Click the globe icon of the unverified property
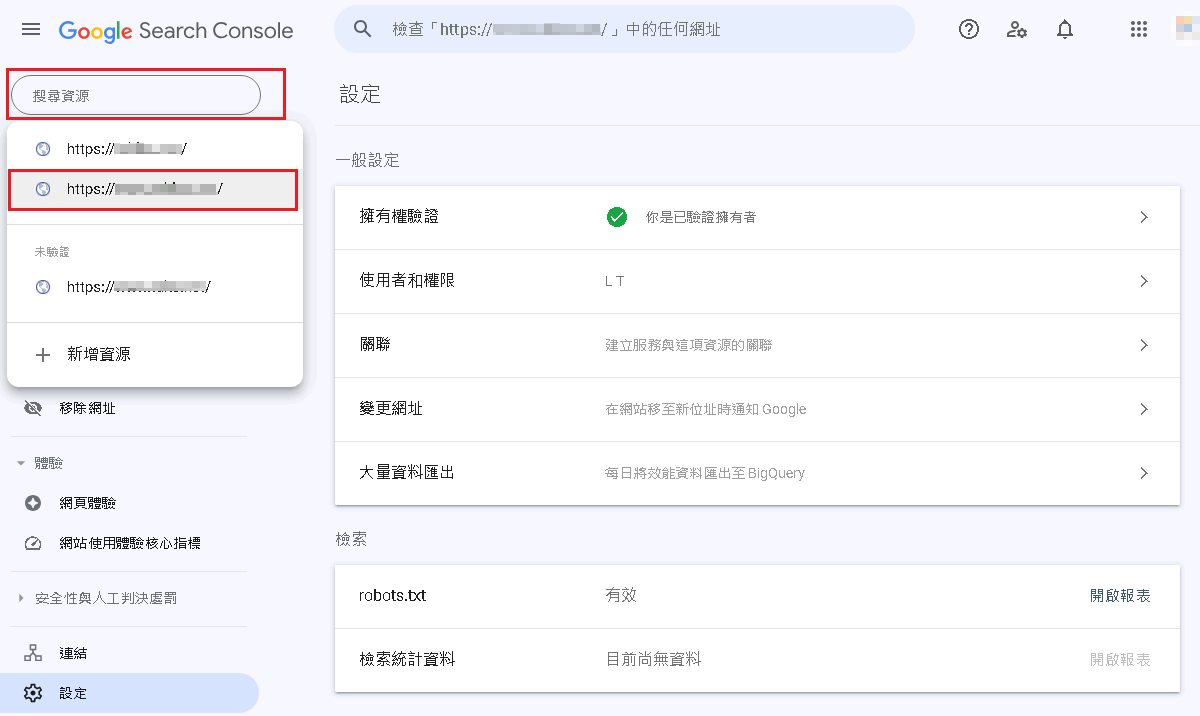1200x716 pixels. (42, 287)
